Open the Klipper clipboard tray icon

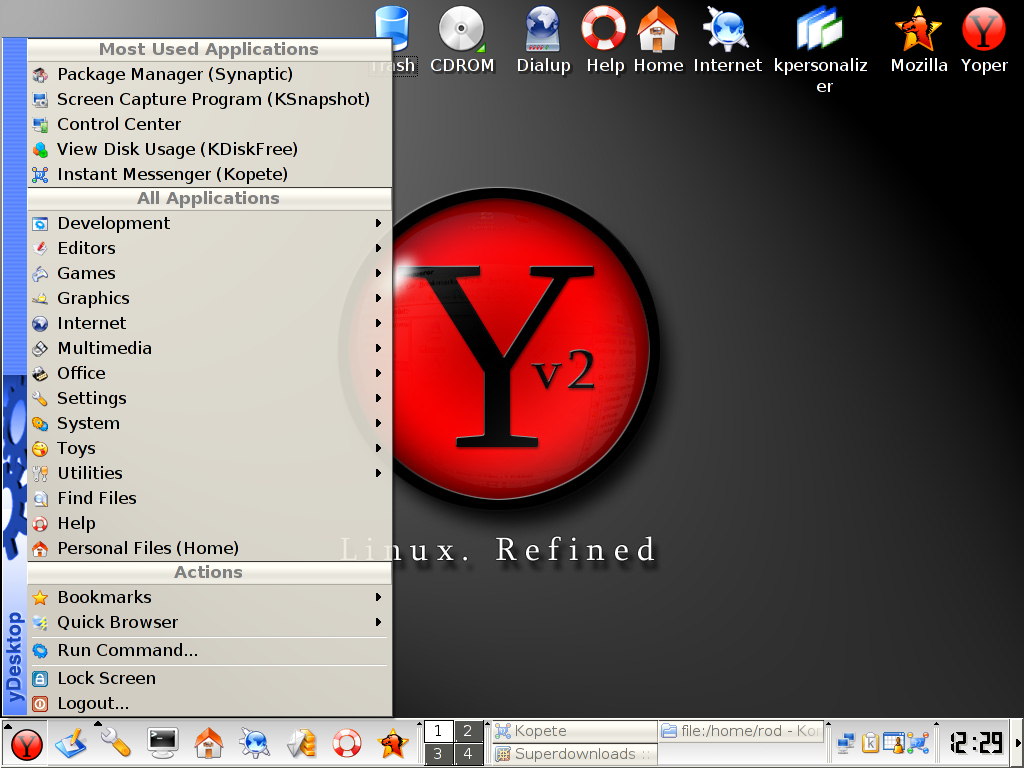click(x=870, y=743)
